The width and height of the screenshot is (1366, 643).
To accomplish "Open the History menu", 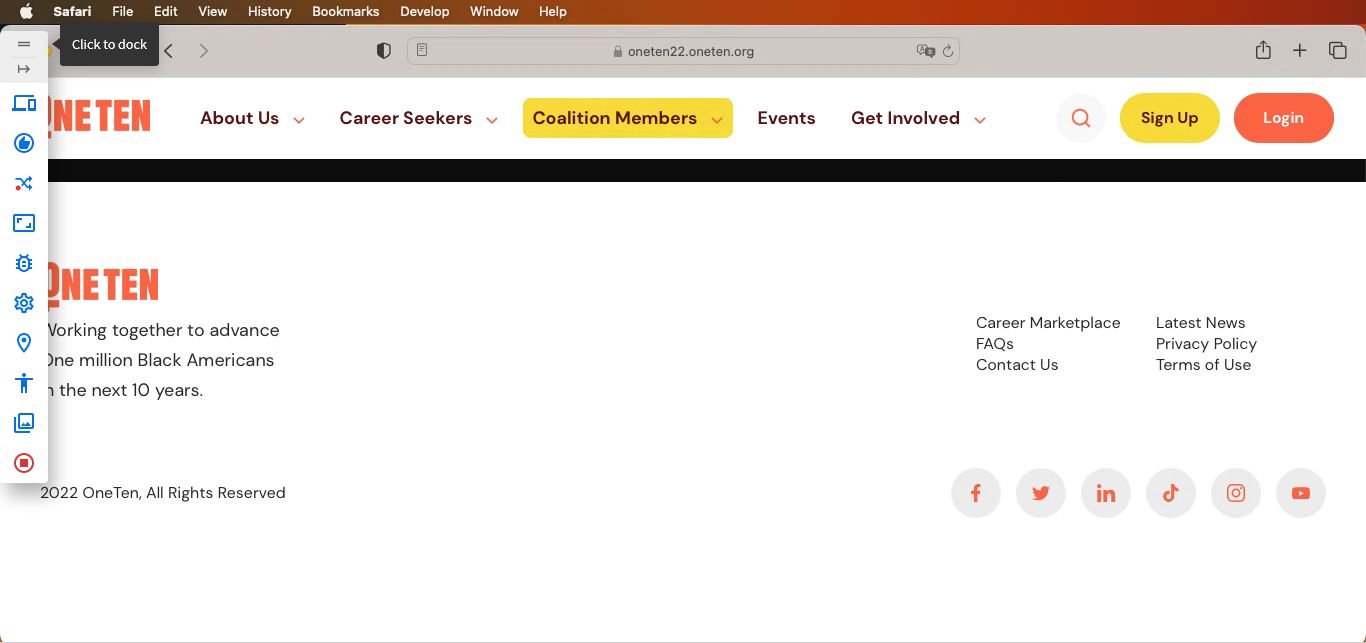I will pos(269,11).
